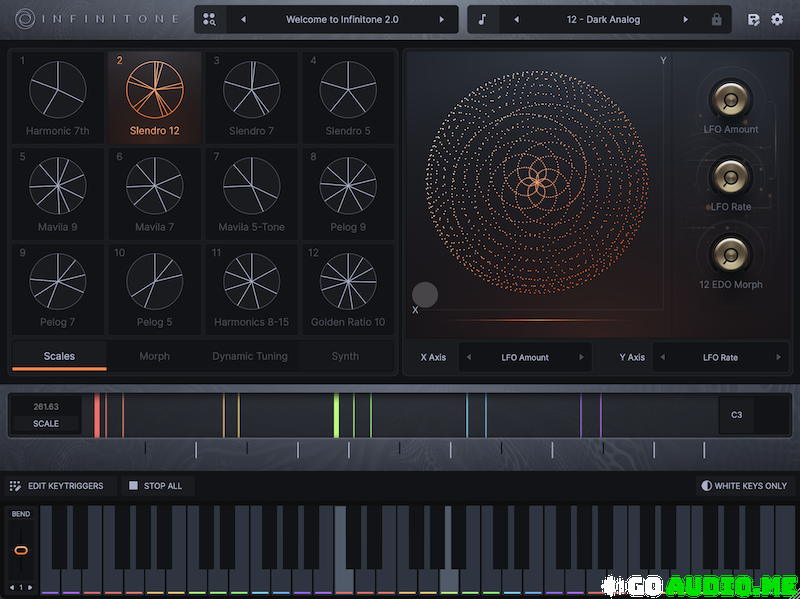800x599 pixels.
Task: Click 12 - Dark Analog sound name
Action: (603, 19)
